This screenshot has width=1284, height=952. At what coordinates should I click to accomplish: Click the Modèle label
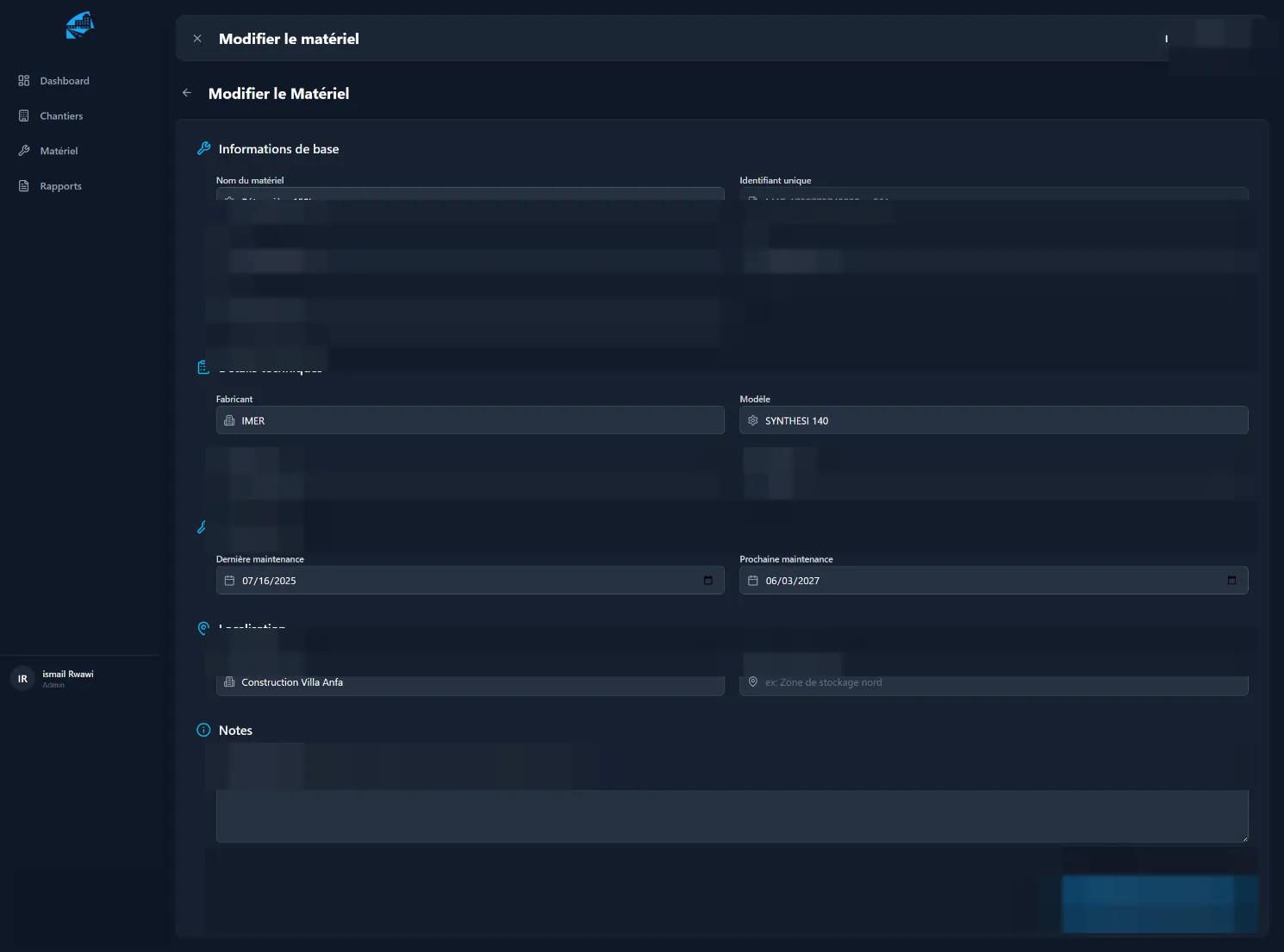pyautogui.click(x=755, y=399)
